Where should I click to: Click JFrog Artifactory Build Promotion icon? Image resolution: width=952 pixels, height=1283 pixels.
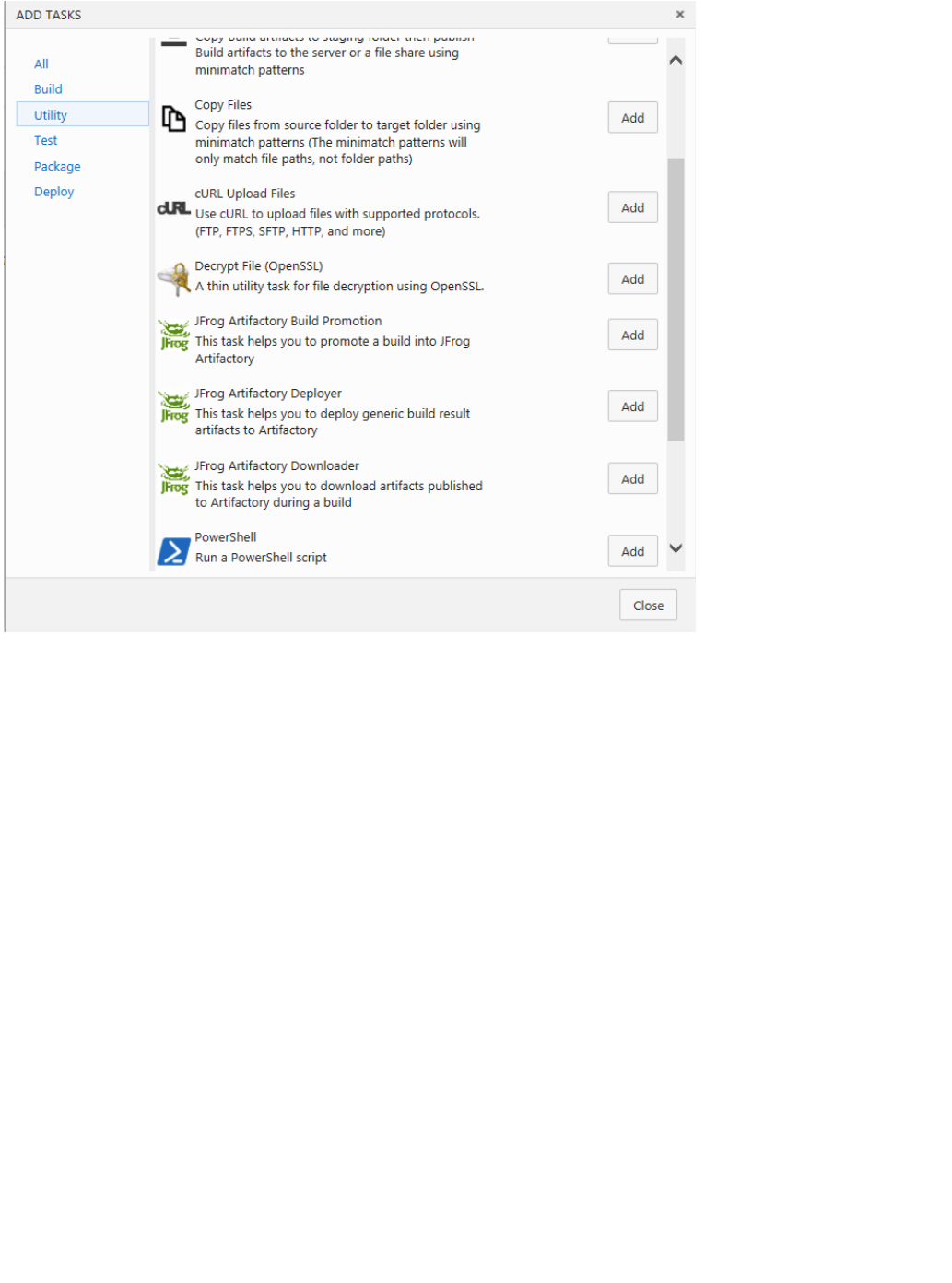click(173, 335)
